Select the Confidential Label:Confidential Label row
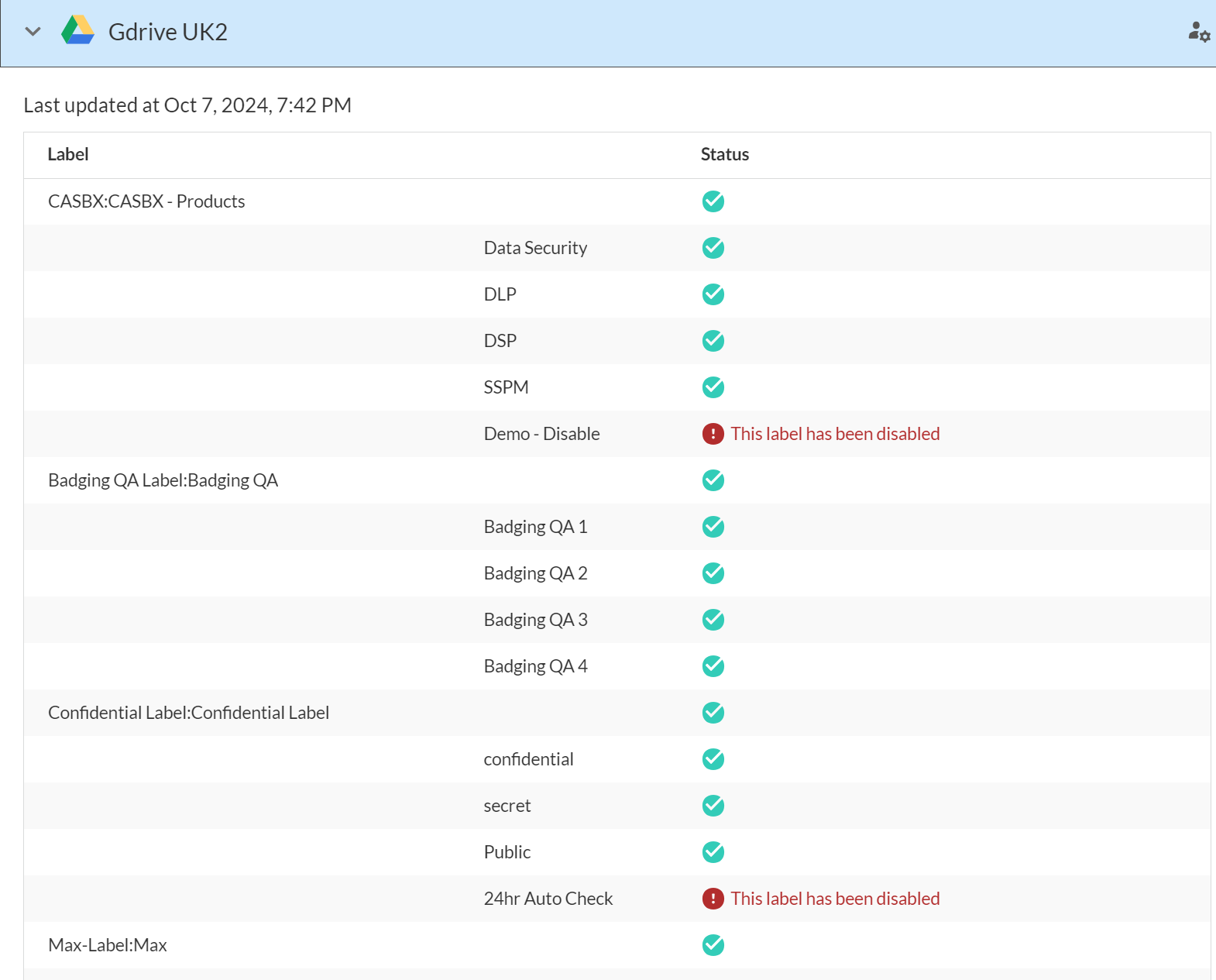This screenshot has height=980, width=1216. 188,713
